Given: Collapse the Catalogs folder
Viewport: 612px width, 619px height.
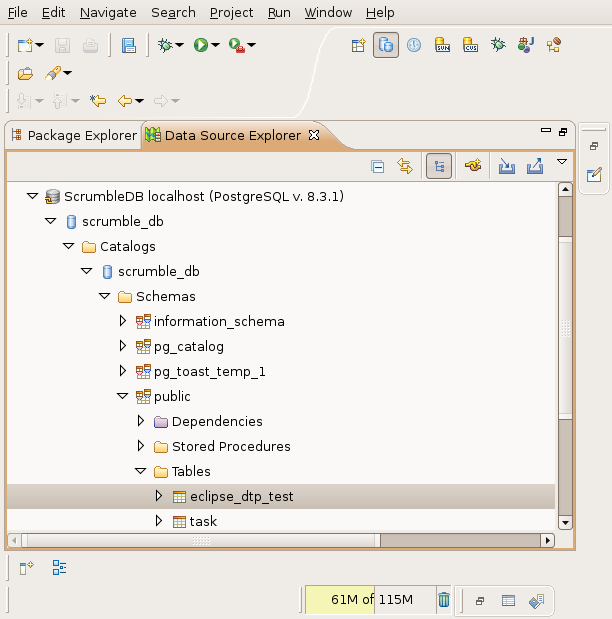Looking at the screenshot, I should [69, 246].
